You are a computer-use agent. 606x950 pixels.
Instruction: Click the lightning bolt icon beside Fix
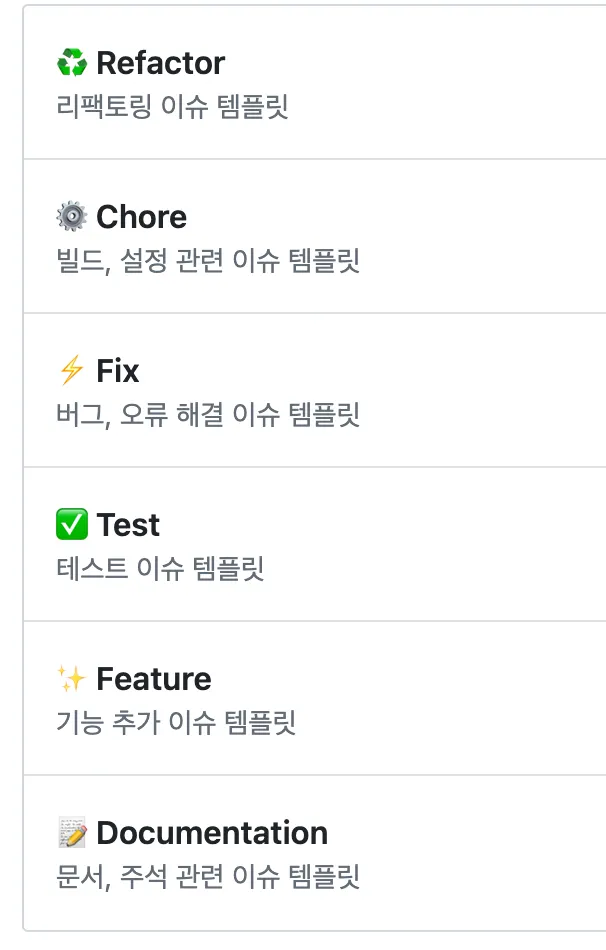click(x=72, y=372)
